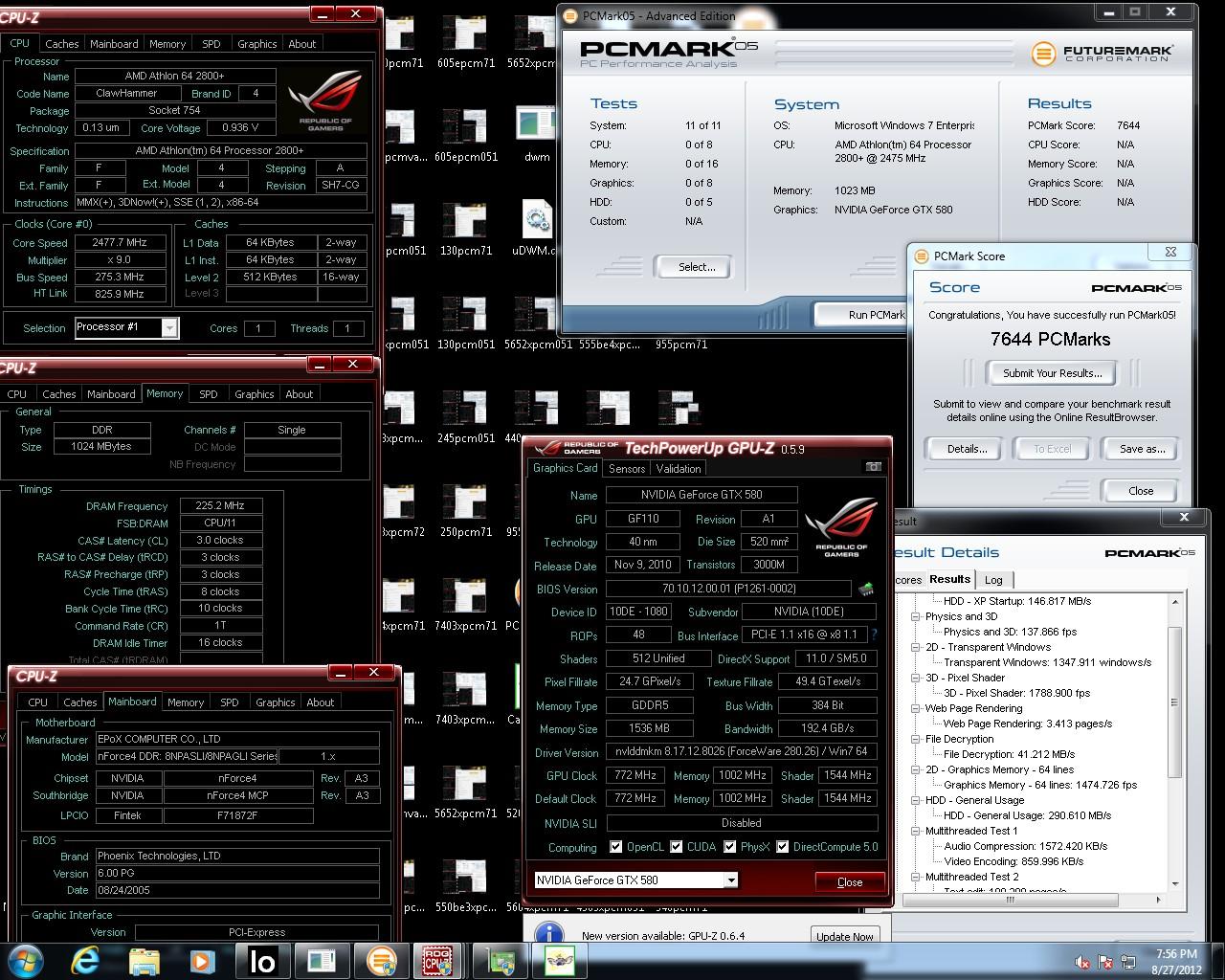The width and height of the screenshot is (1225, 980).
Task: Click horizontal scrollbar in Result Details
Action: (x=1009, y=901)
